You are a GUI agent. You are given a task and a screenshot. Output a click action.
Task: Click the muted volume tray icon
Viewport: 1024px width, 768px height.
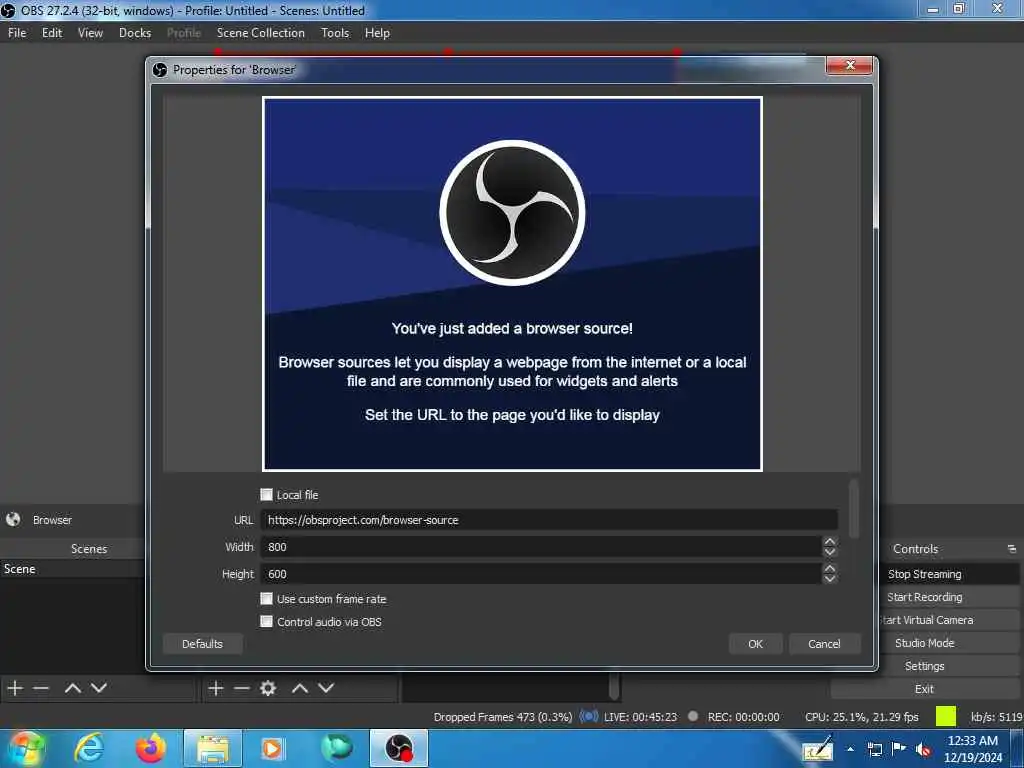[x=923, y=749]
